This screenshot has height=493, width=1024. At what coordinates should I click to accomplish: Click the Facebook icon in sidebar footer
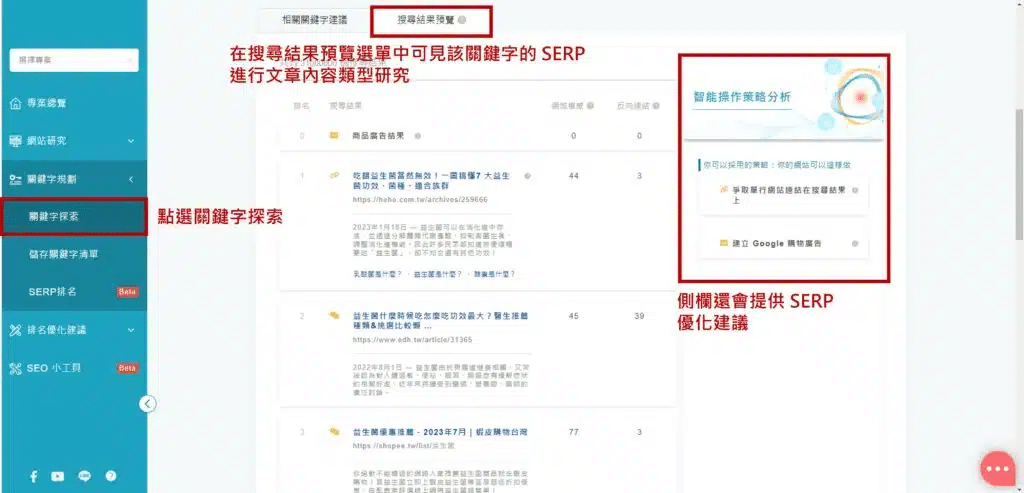click(33, 477)
